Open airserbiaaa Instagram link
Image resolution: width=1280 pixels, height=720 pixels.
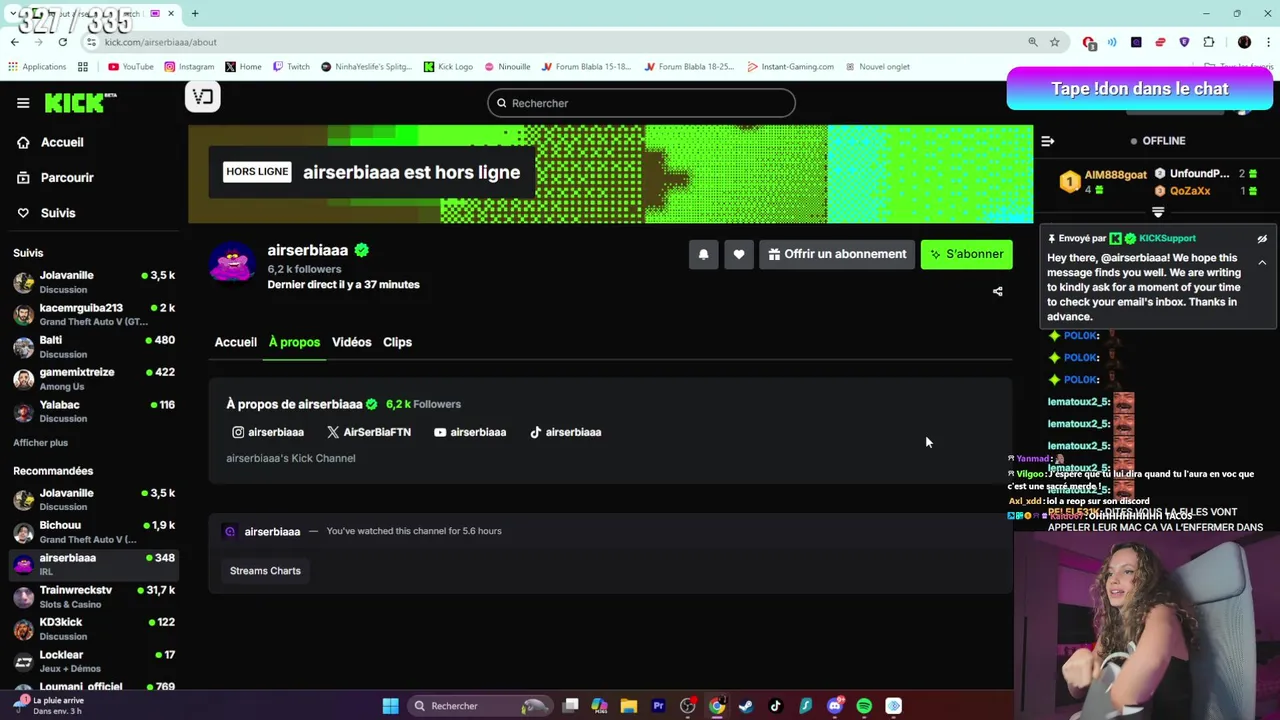268,432
